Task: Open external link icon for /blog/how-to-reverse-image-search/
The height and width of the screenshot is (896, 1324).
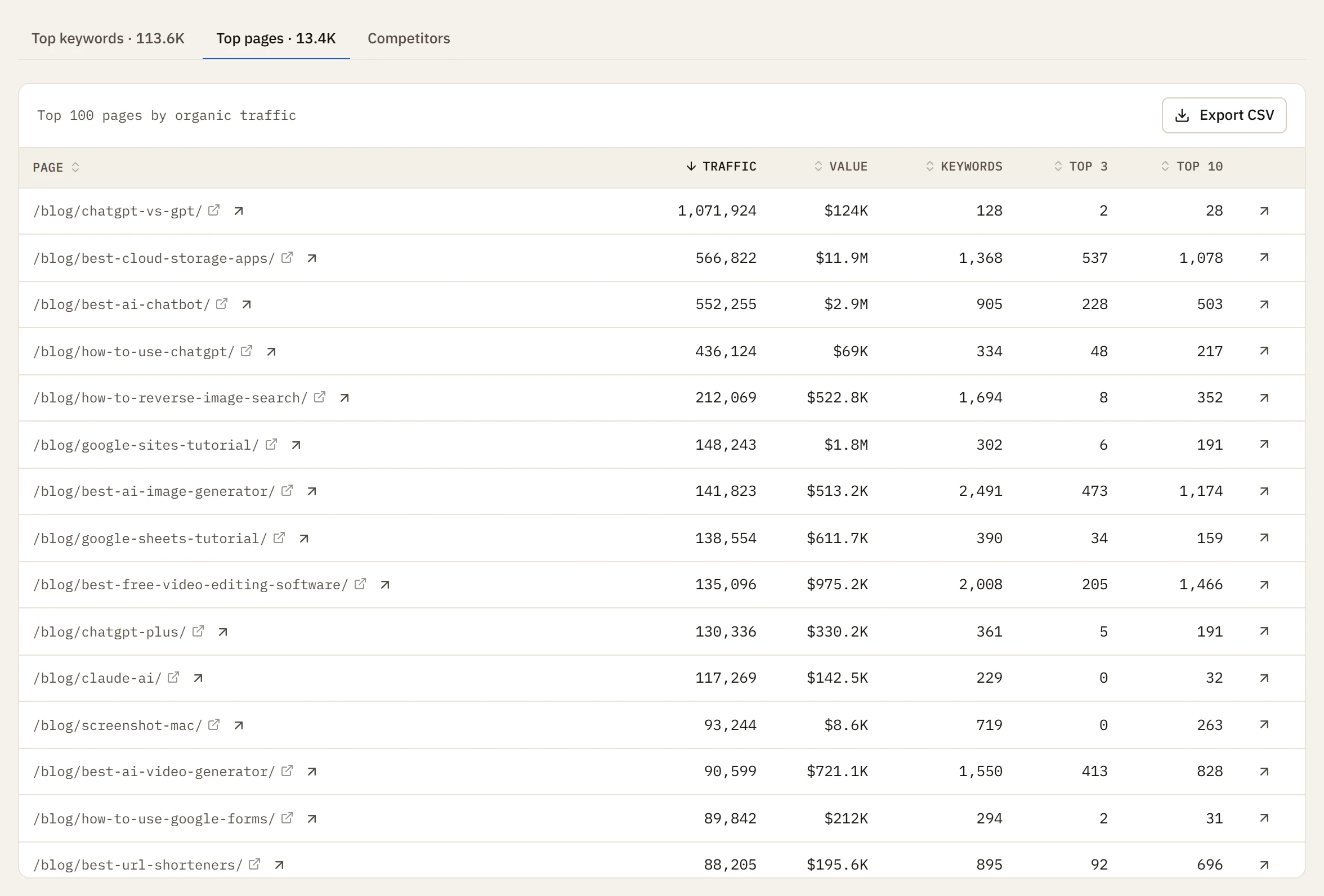Action: tap(320, 397)
